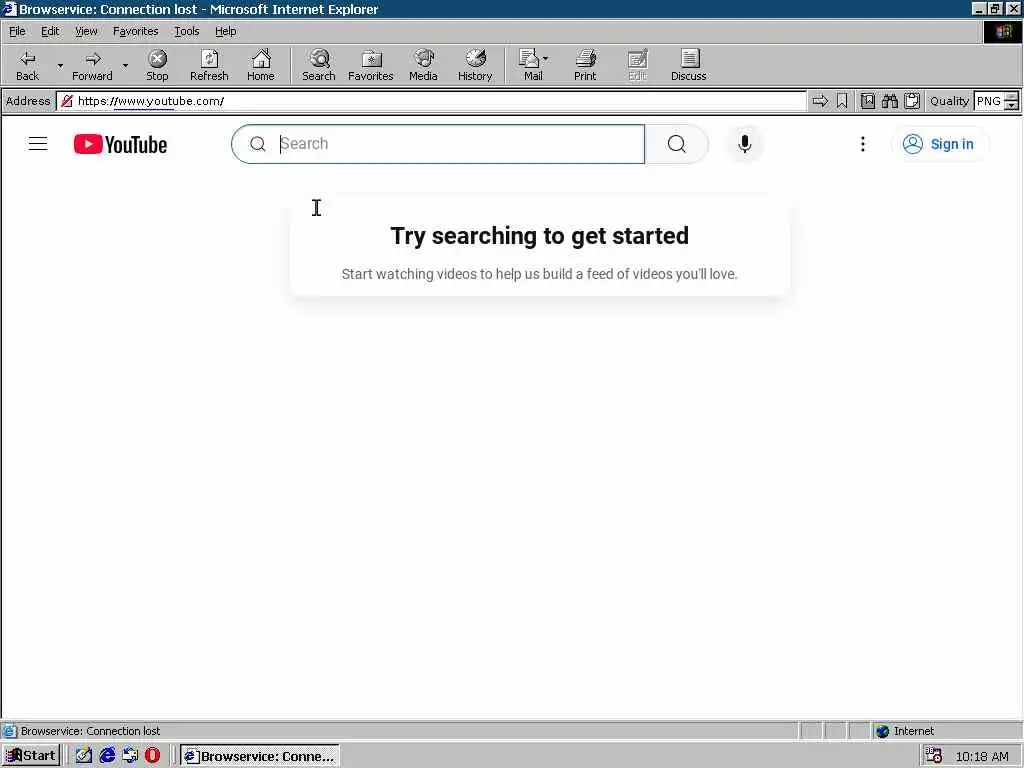This screenshot has height=768, width=1024.
Task: Expand the Mail button dropdown arrow
Action: 545,59
